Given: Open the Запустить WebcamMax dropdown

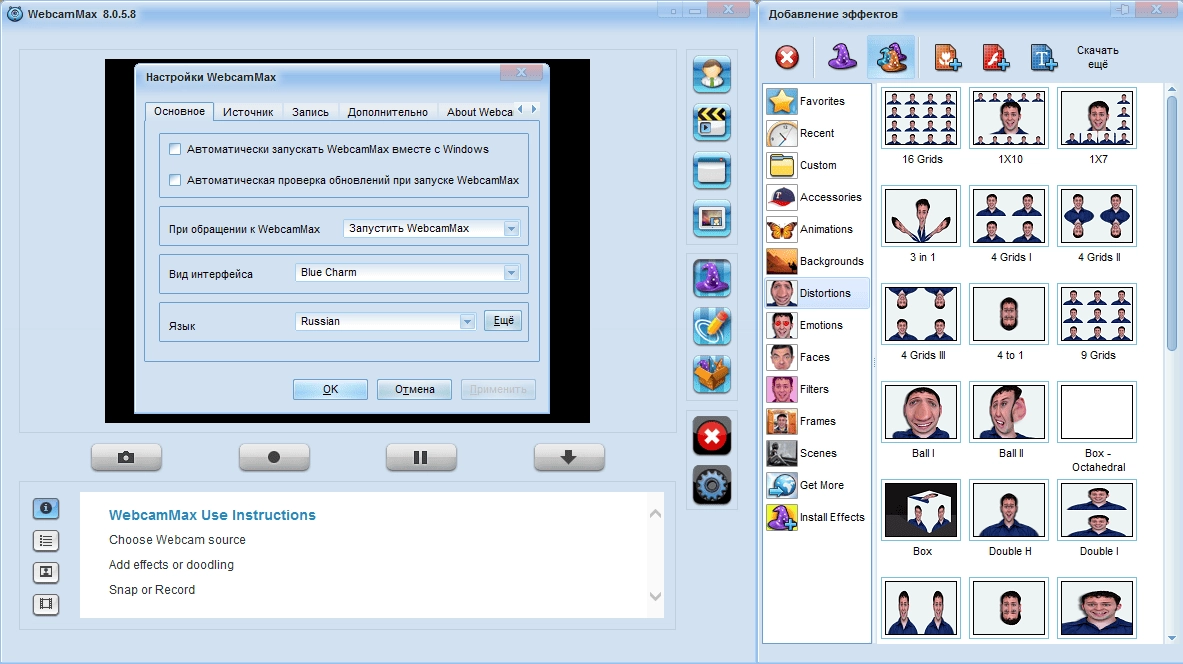Looking at the screenshot, I should [432, 229].
